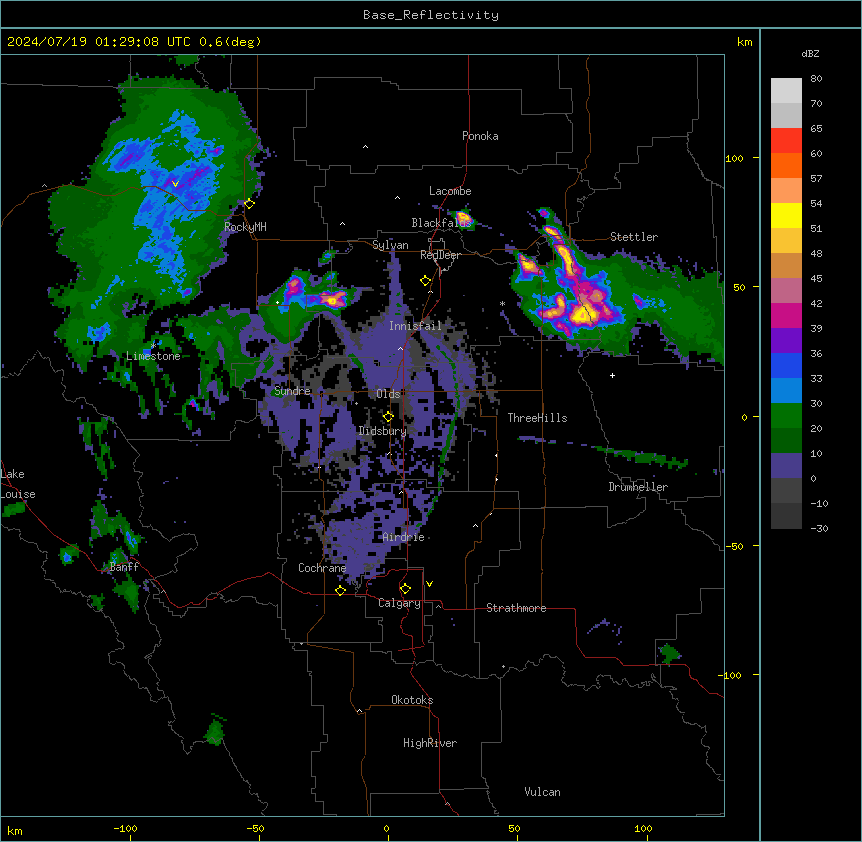The height and width of the screenshot is (842, 862).
Task: Click the 100 tick on right axis
Action: [734, 158]
